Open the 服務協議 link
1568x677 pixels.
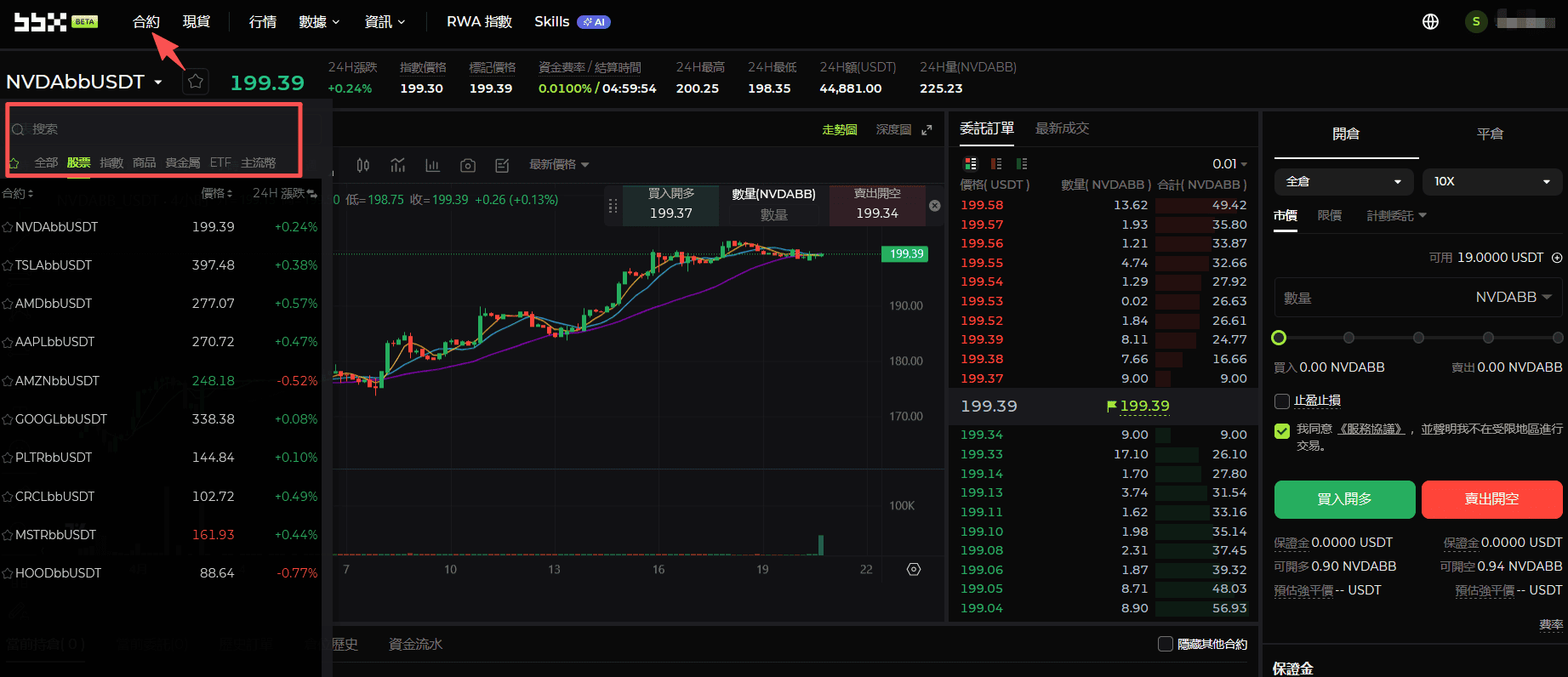click(1371, 430)
